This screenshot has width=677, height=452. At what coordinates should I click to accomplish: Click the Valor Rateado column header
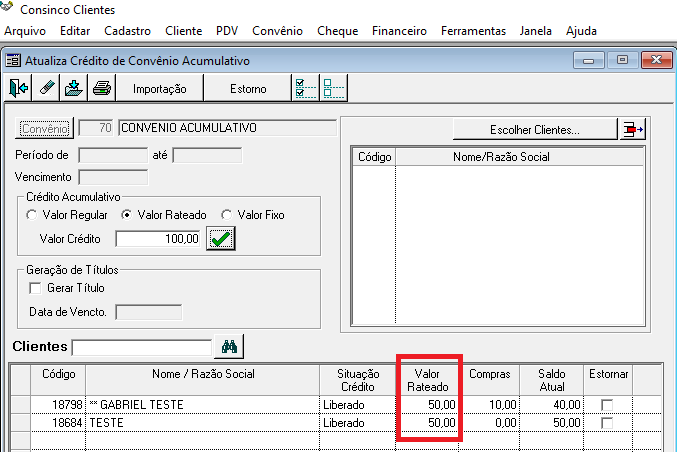(428, 380)
